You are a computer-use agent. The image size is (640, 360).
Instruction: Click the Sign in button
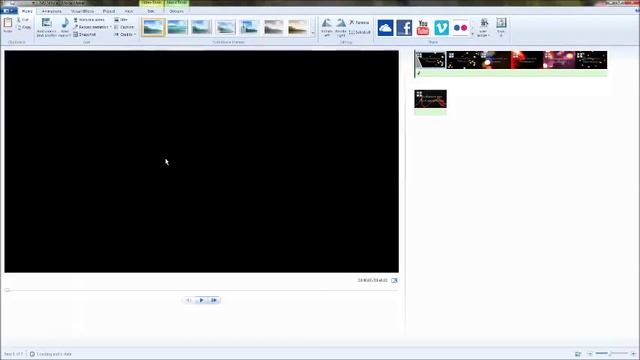(x=501, y=28)
